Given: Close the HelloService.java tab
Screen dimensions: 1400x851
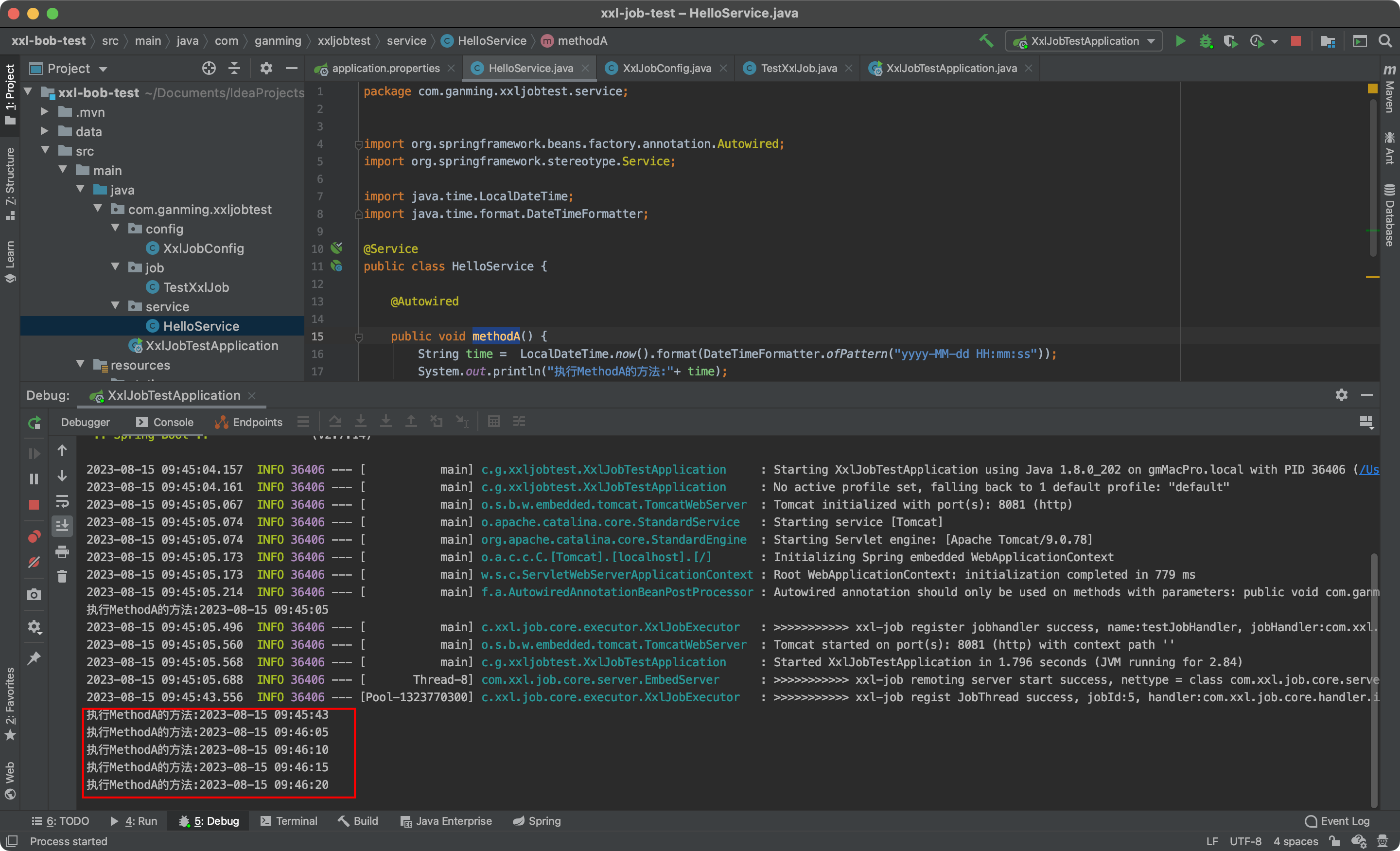Looking at the screenshot, I should tap(585, 68).
